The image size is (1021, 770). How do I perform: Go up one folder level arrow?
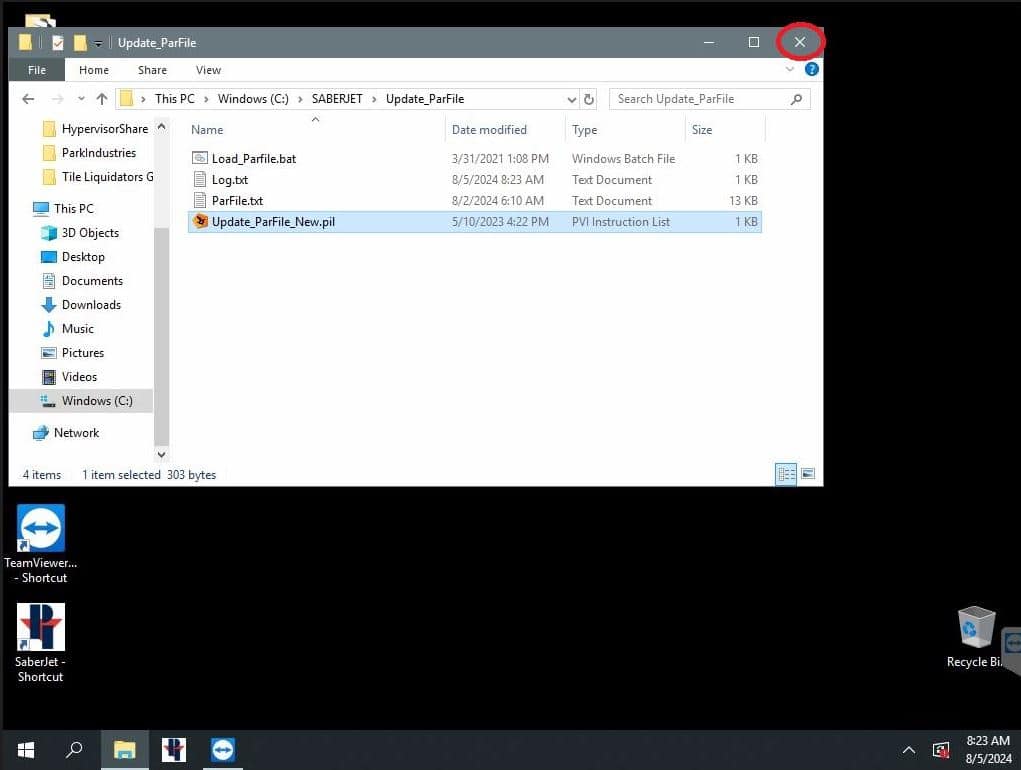click(102, 99)
